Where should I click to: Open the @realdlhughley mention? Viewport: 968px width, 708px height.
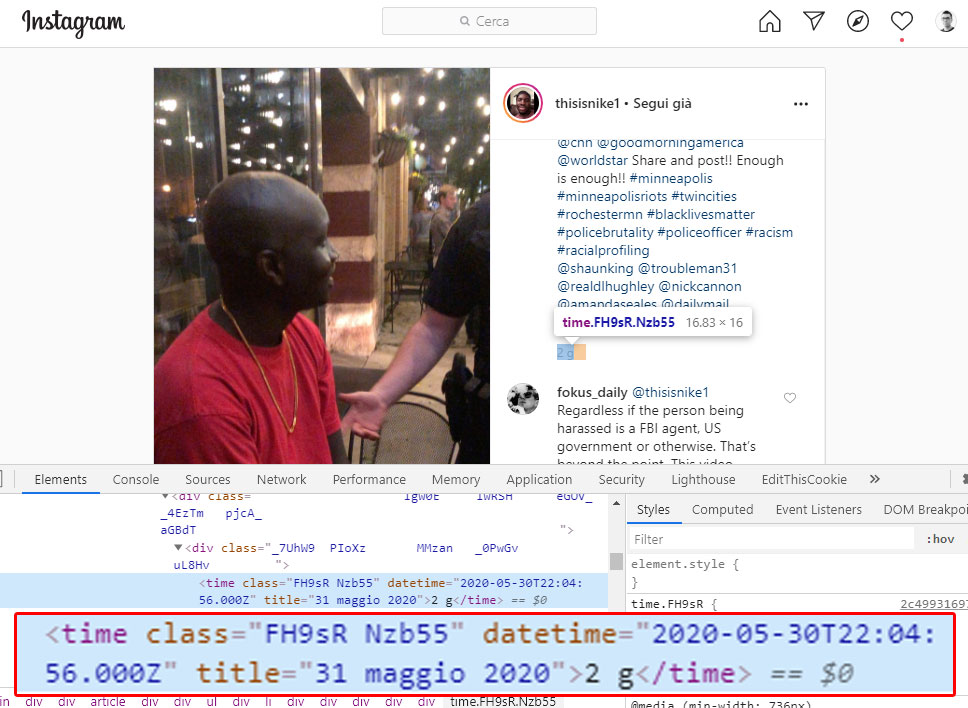click(x=606, y=286)
